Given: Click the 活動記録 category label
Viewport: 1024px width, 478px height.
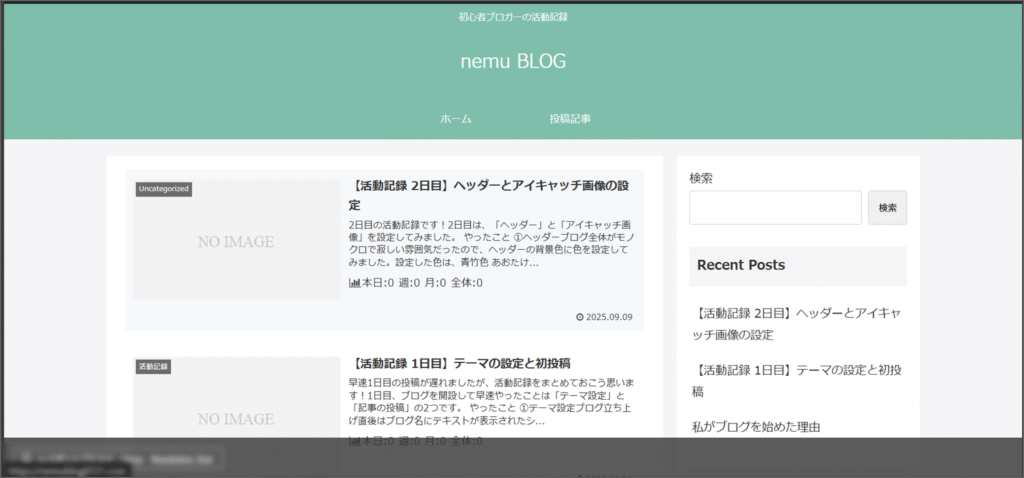Looking at the screenshot, I should [x=154, y=367].
